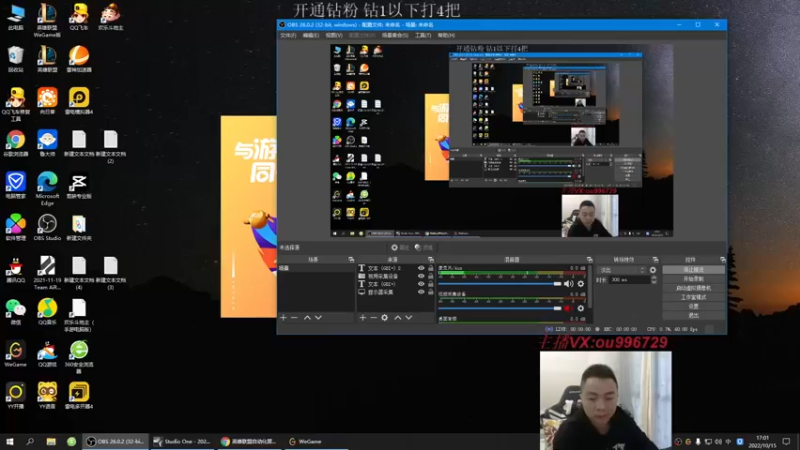The height and width of the screenshot is (450, 800).
Task: Pop out the Controls dock
Action: (722, 260)
